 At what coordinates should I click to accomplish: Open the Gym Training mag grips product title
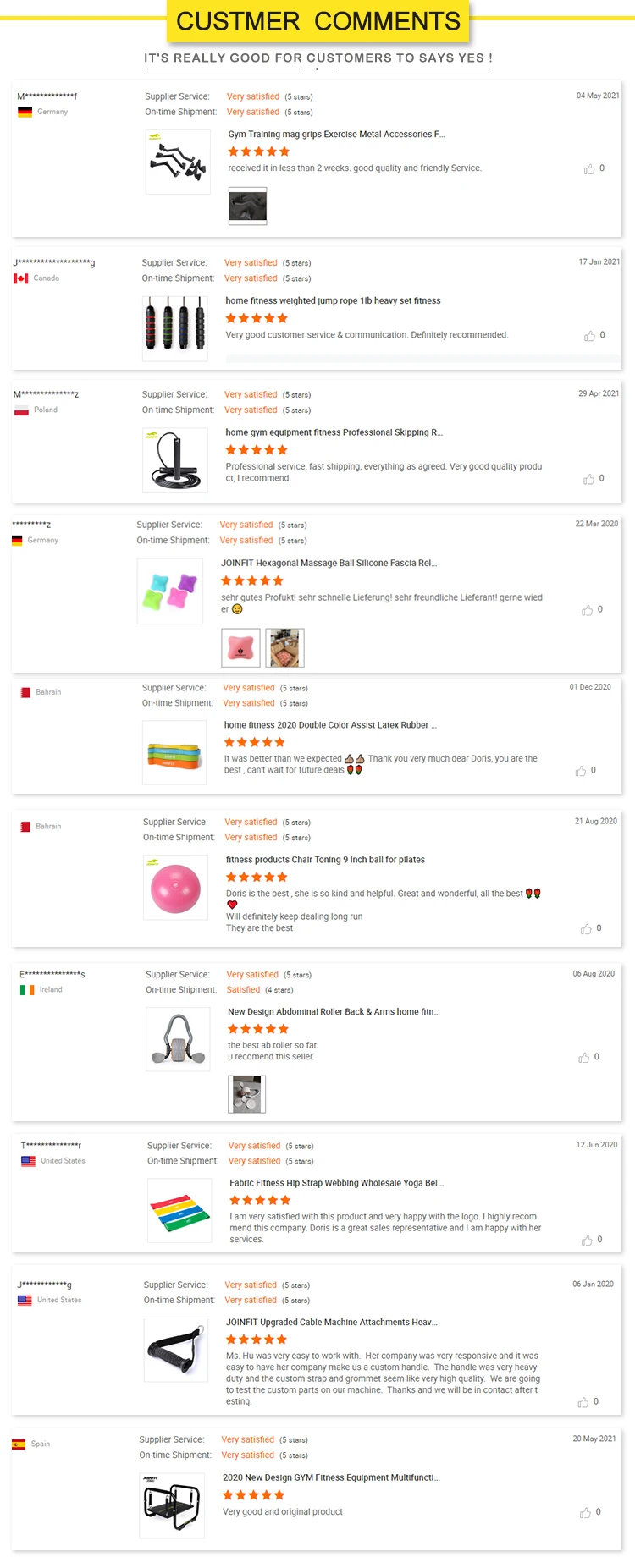pos(336,135)
